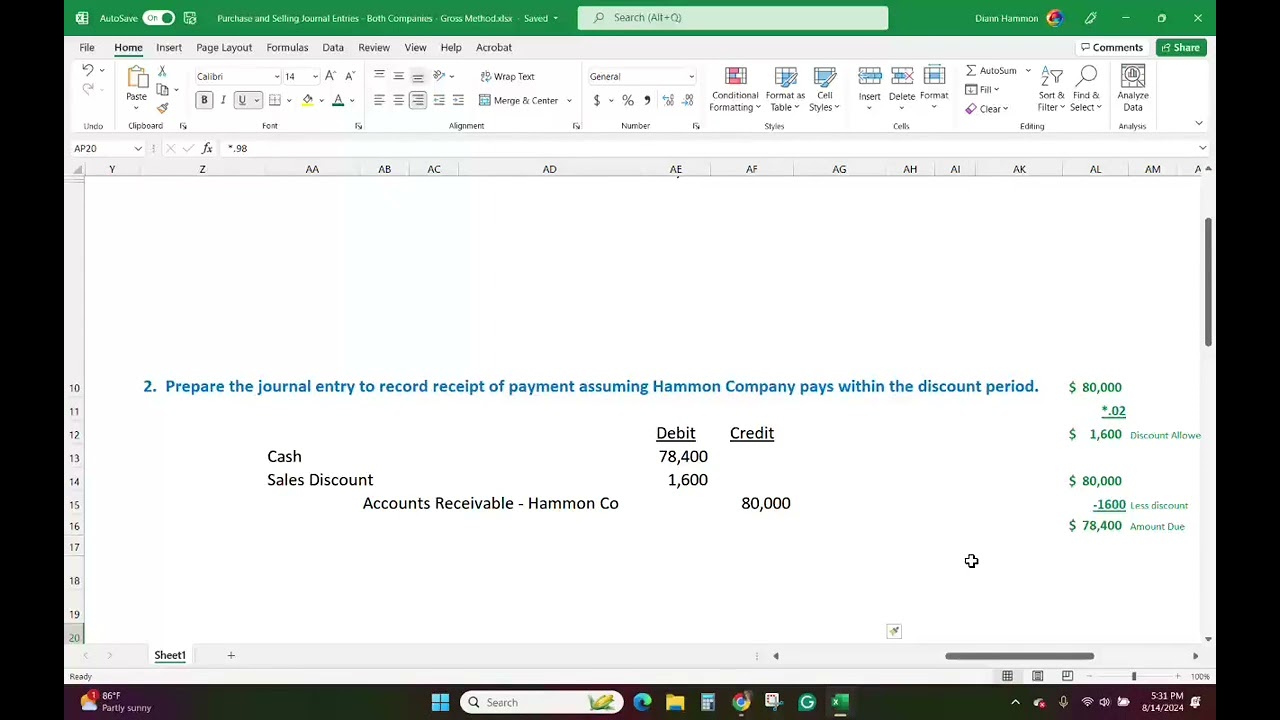Toggle Underline formatting
1280x720 pixels.
pos(242,100)
